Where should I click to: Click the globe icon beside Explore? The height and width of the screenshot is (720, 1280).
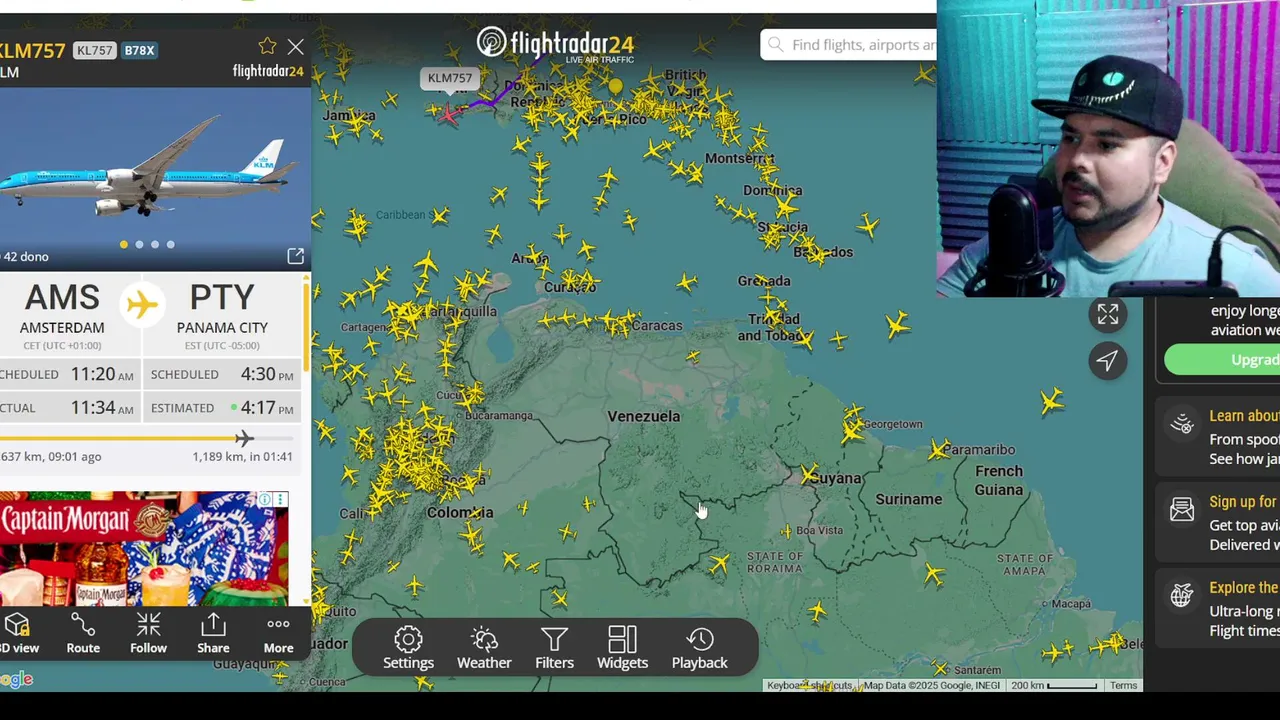(1182, 596)
